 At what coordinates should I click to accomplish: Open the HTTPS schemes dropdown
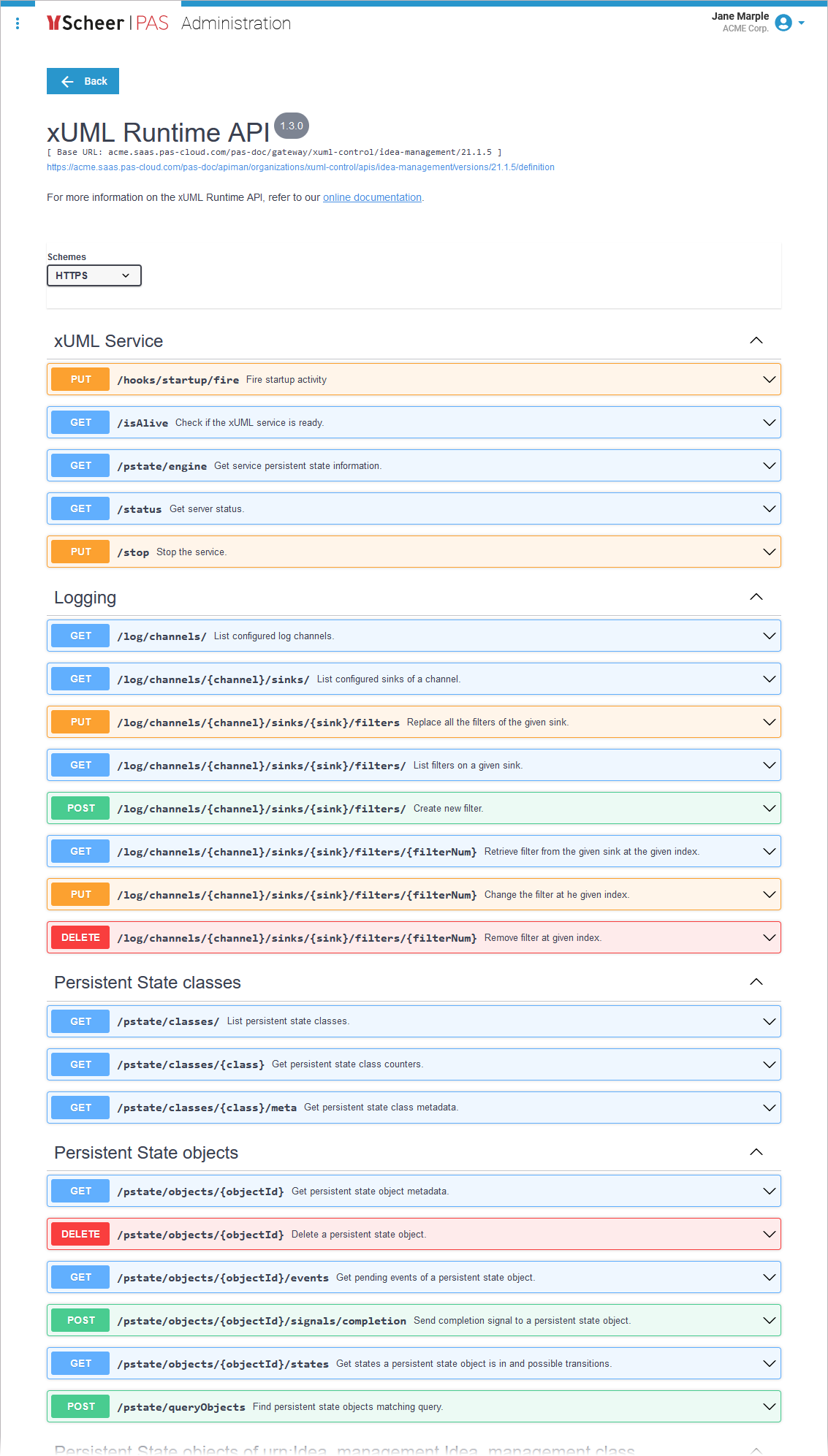[94, 275]
